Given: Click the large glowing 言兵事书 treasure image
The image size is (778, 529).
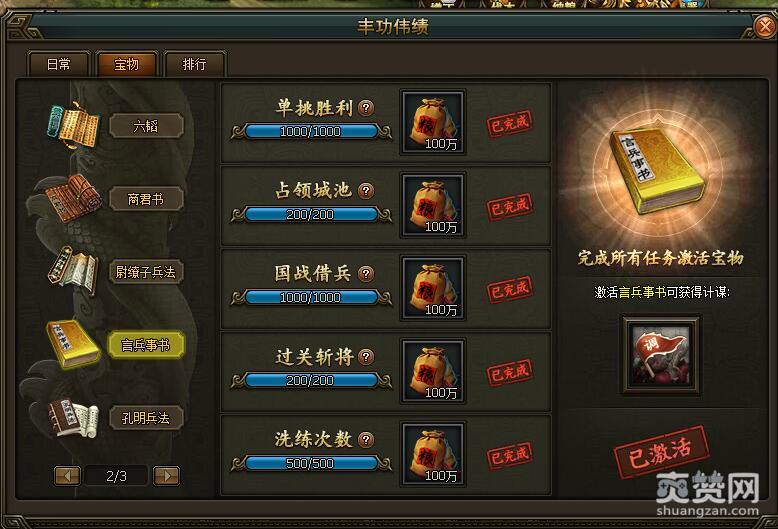Looking at the screenshot, I should pyautogui.click(x=657, y=170).
